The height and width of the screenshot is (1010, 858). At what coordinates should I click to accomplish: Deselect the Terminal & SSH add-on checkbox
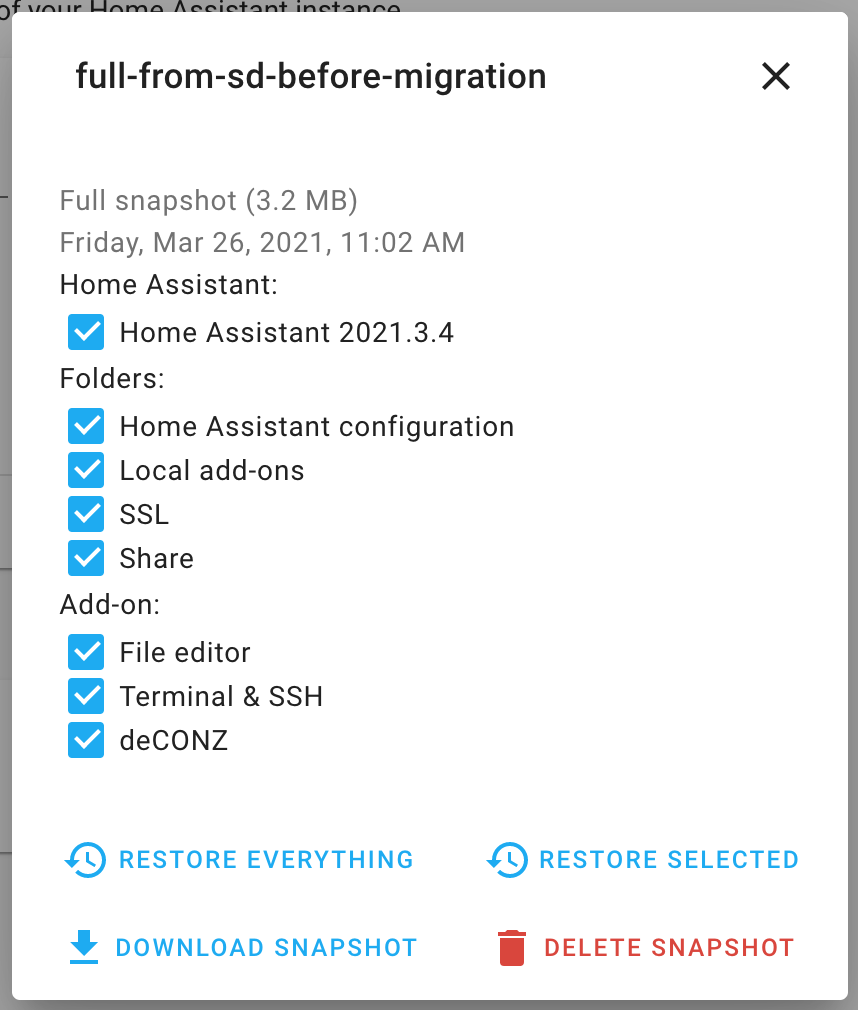point(86,697)
